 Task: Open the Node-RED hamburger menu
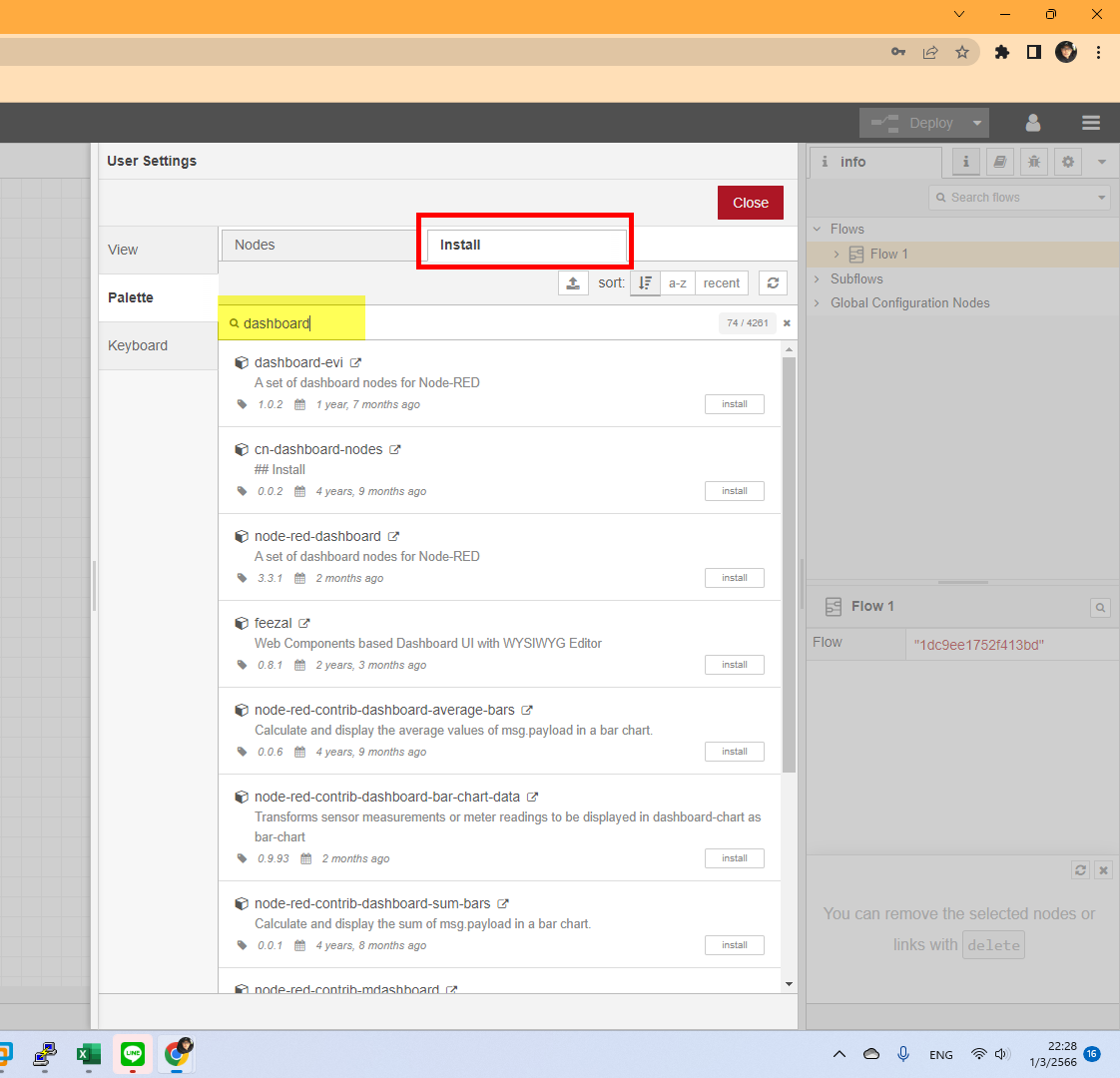(1091, 123)
